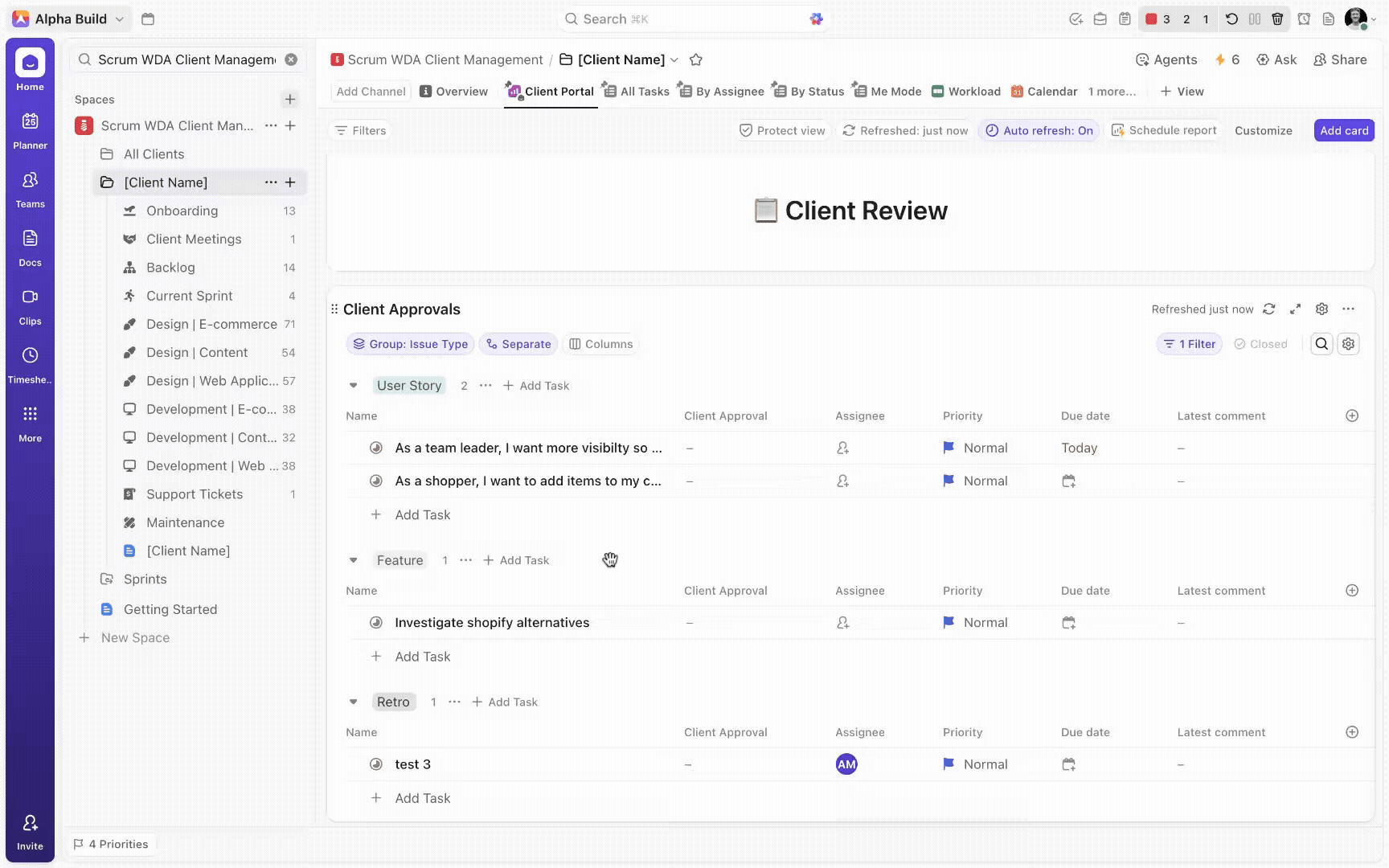The image size is (1389, 868).
Task: Open the Calendar view tab
Action: coord(1044,91)
